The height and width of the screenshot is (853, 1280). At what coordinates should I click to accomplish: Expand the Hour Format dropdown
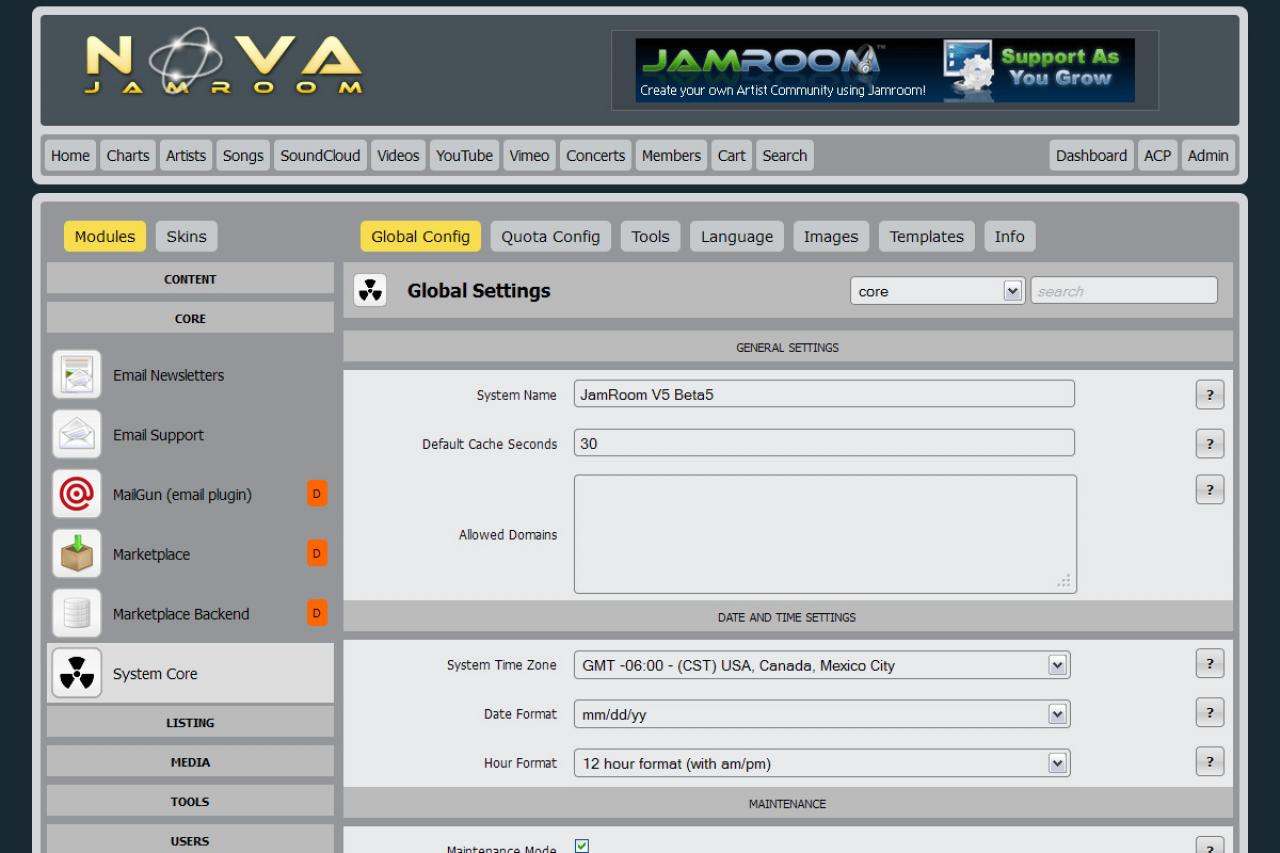click(821, 763)
